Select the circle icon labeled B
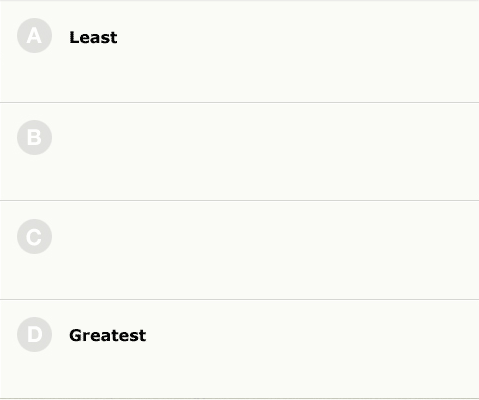 pos(34,137)
